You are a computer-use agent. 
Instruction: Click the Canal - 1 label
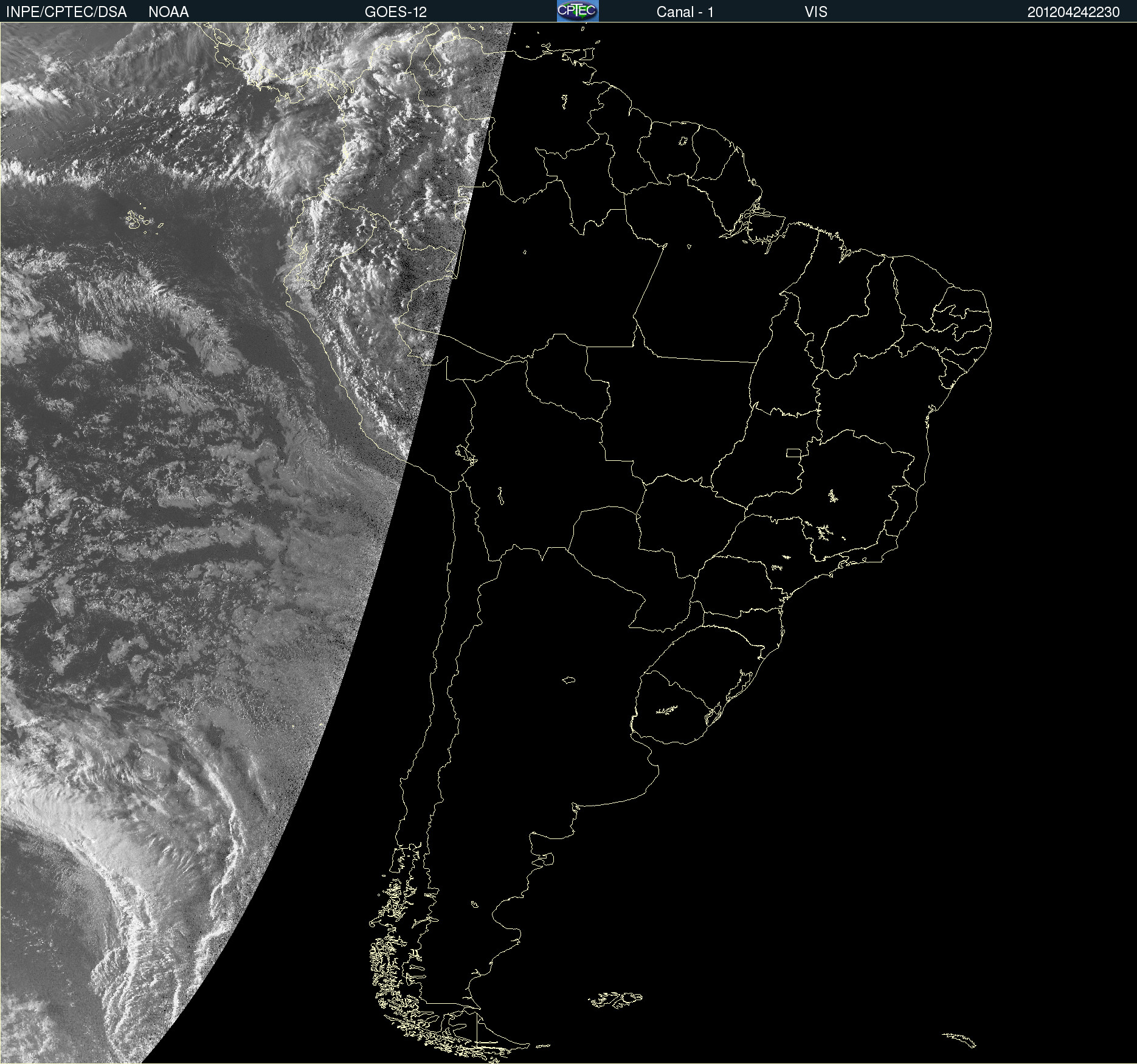pos(685,12)
